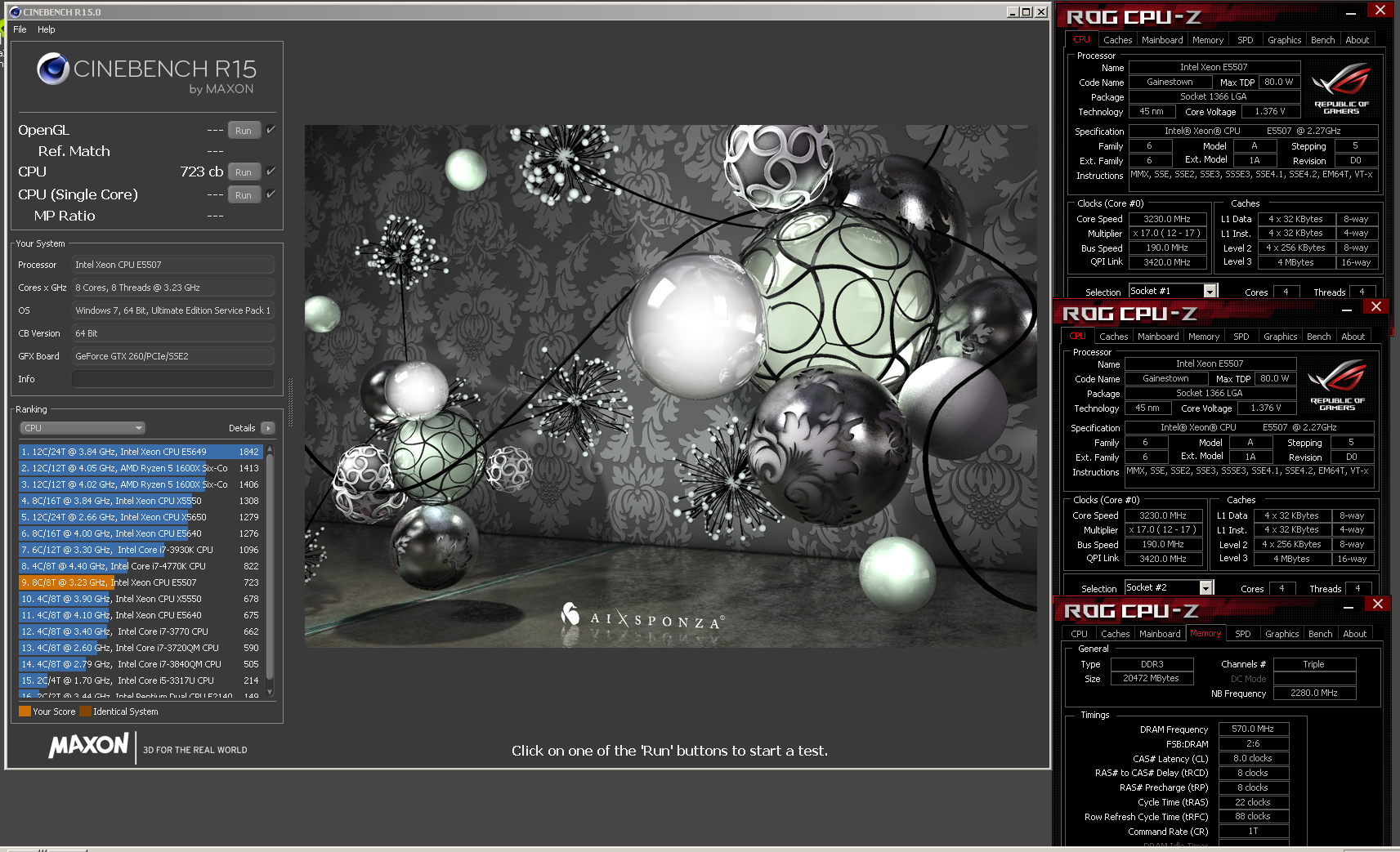The width and height of the screenshot is (1400, 852).
Task: Run the CPU (Single Core) test
Action: point(244,195)
